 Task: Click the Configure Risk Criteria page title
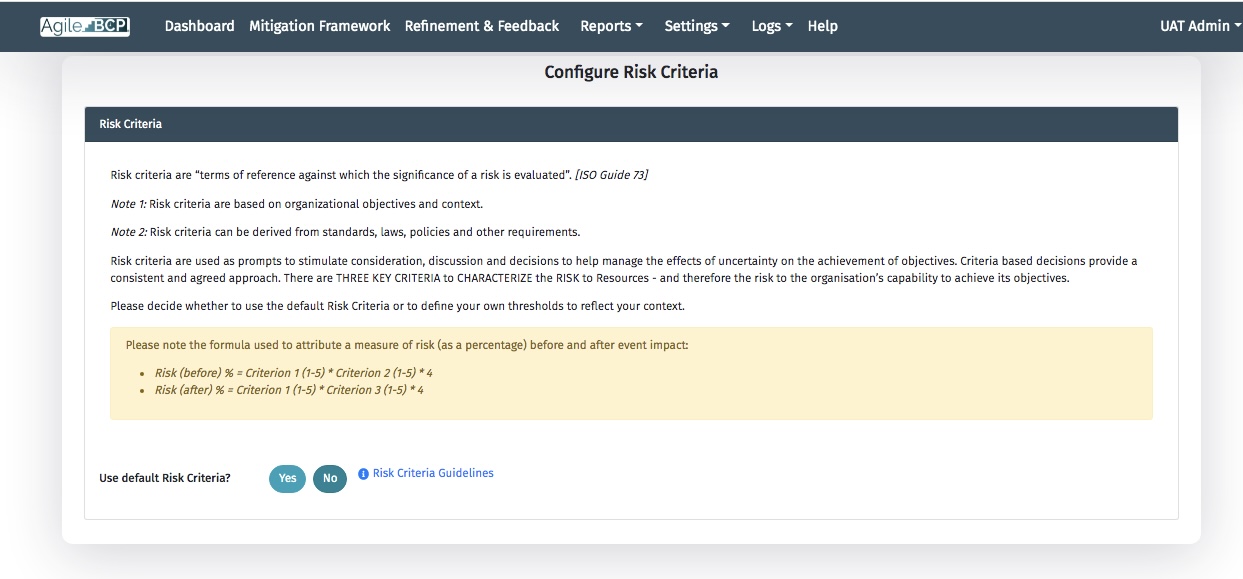(630, 72)
